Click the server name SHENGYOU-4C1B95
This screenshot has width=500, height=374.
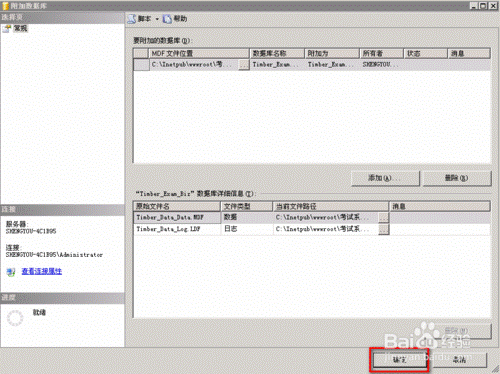click(x=31, y=231)
